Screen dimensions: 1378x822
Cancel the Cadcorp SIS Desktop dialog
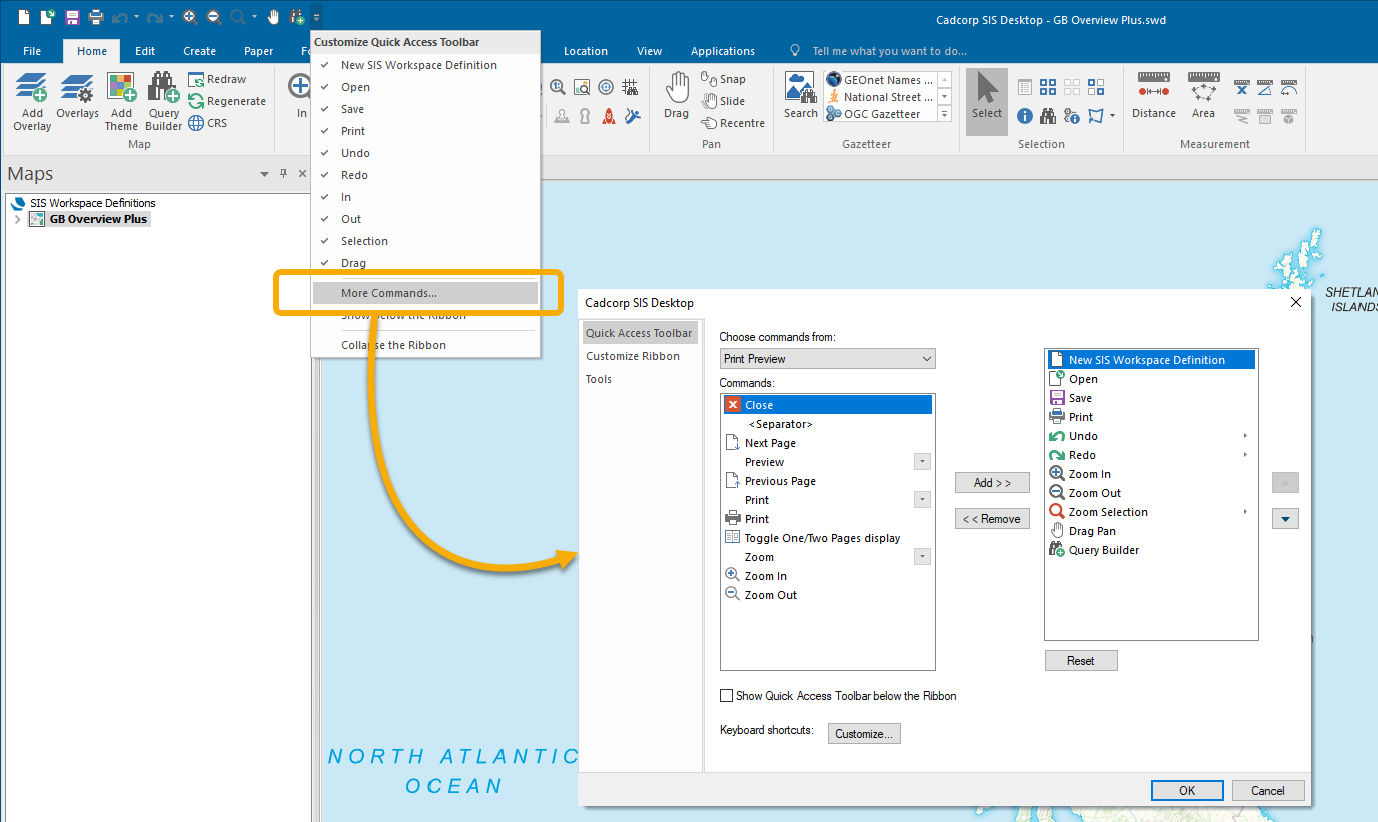(x=1268, y=790)
